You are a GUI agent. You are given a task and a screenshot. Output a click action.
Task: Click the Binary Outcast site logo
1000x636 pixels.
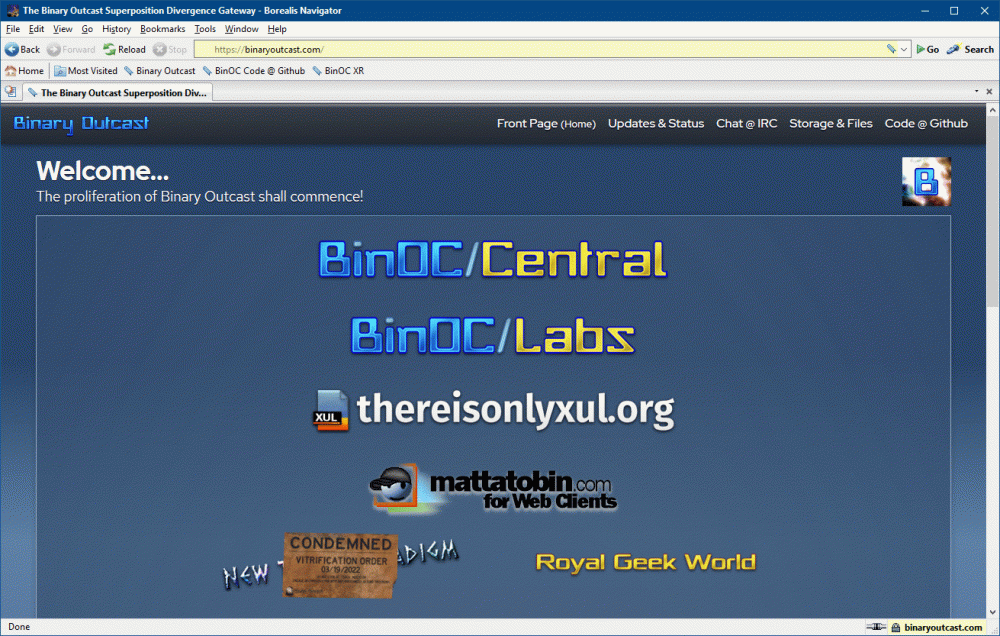point(81,123)
